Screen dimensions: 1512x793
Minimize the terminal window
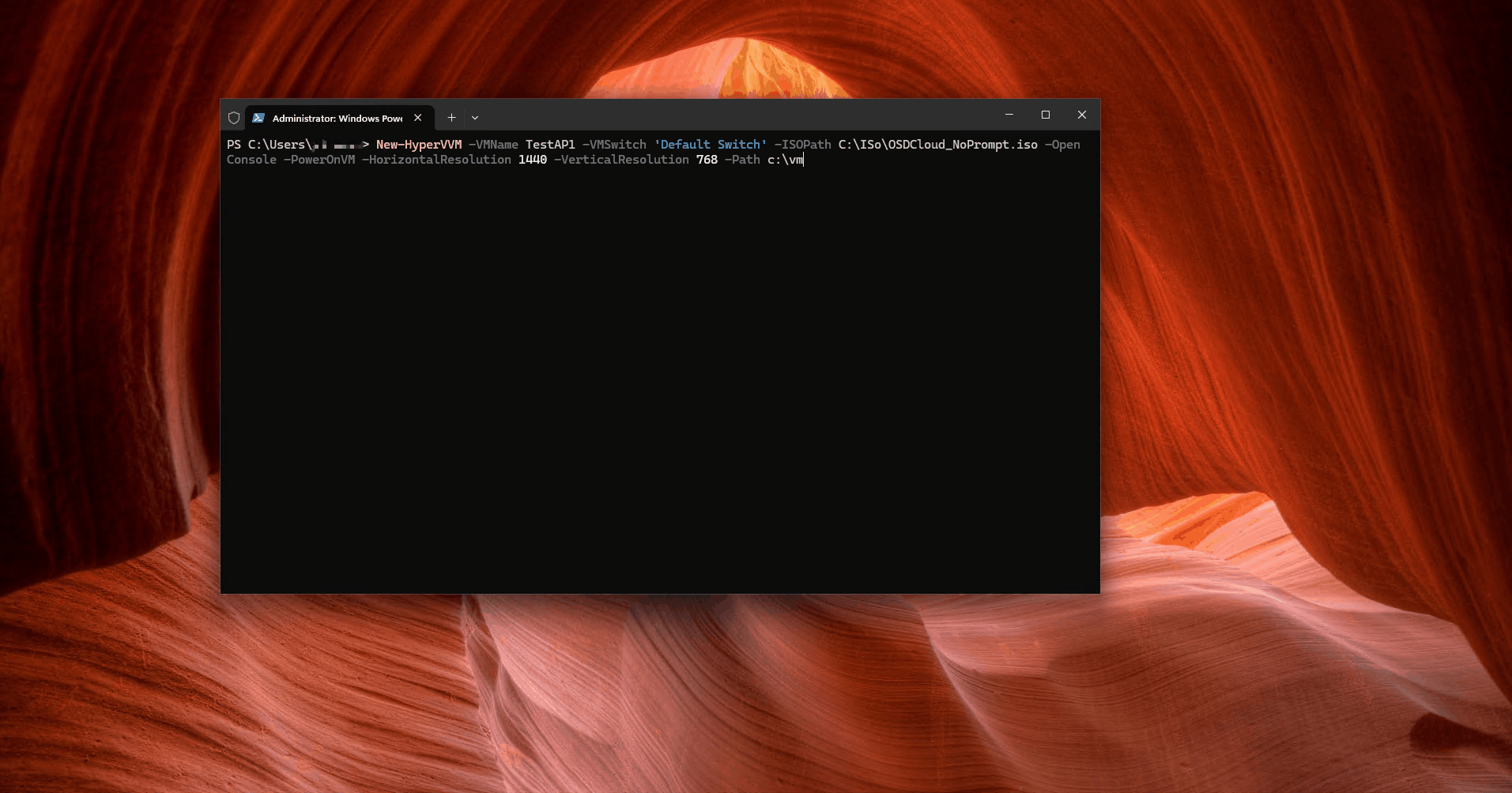point(1009,115)
